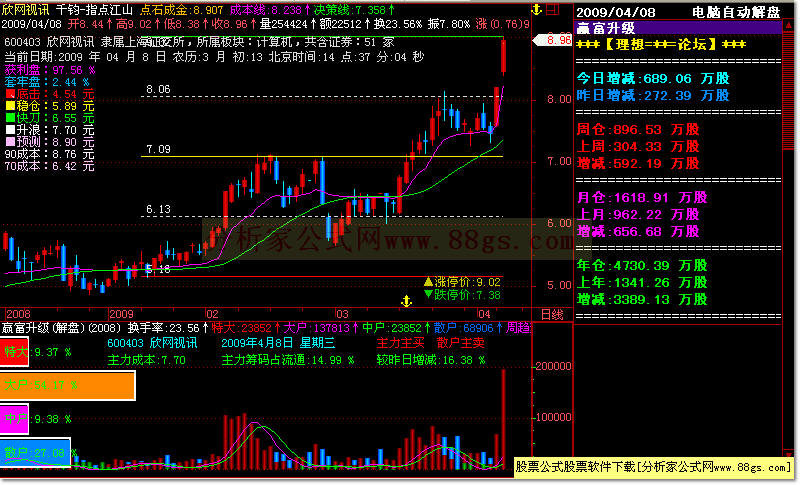This screenshot has height=485, width=801.
Task: Click the 200000 volume axis label
Action: (554, 366)
